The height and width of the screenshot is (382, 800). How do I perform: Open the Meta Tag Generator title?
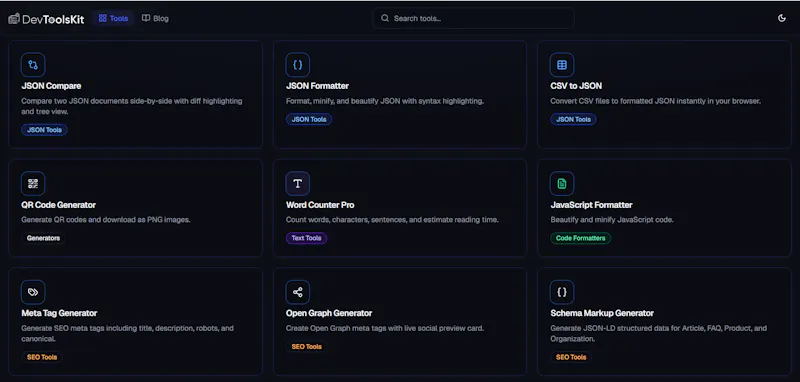pos(59,313)
